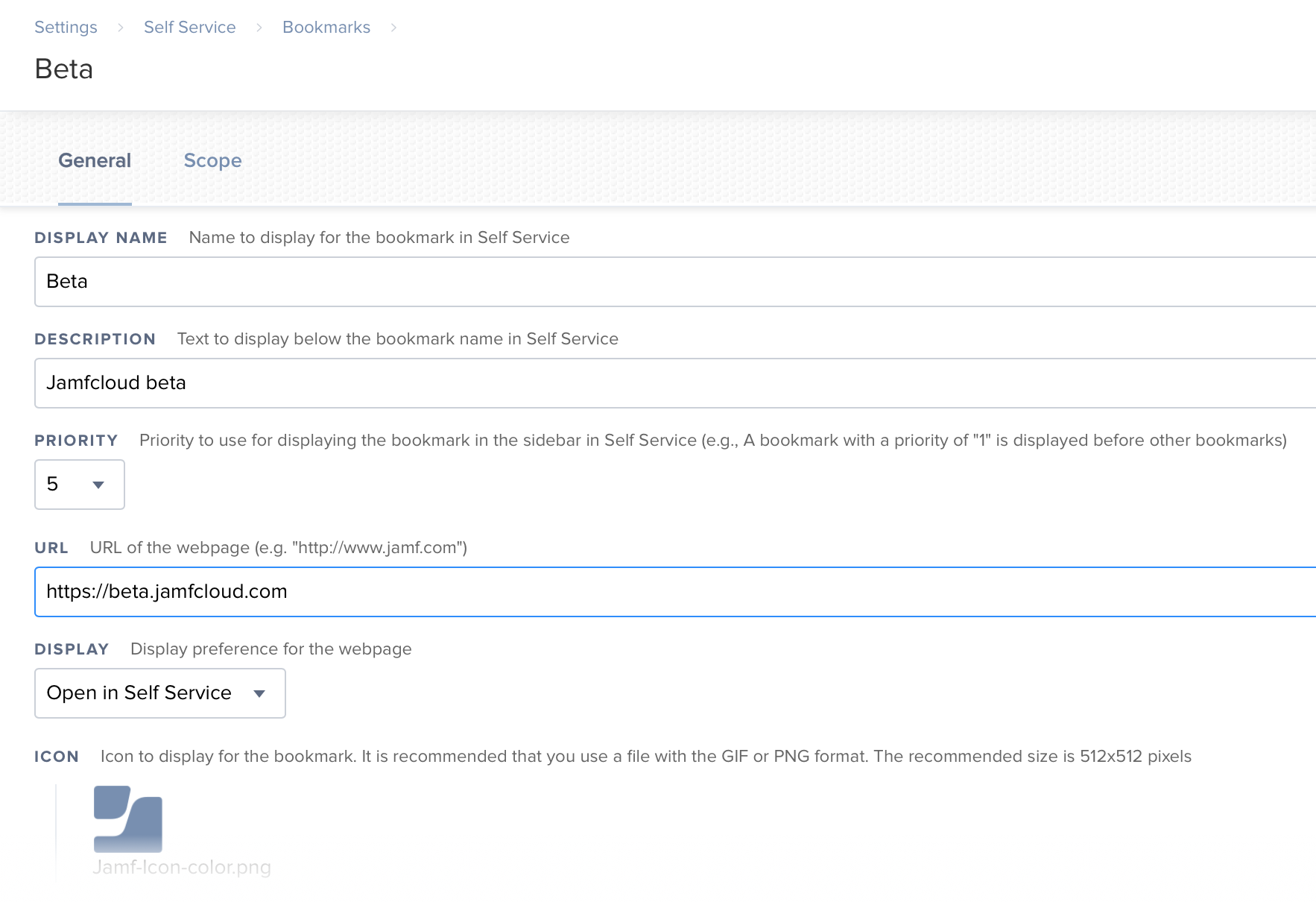Viewport: 1316px width, 902px height.
Task: Select the General tab
Action: (95, 160)
